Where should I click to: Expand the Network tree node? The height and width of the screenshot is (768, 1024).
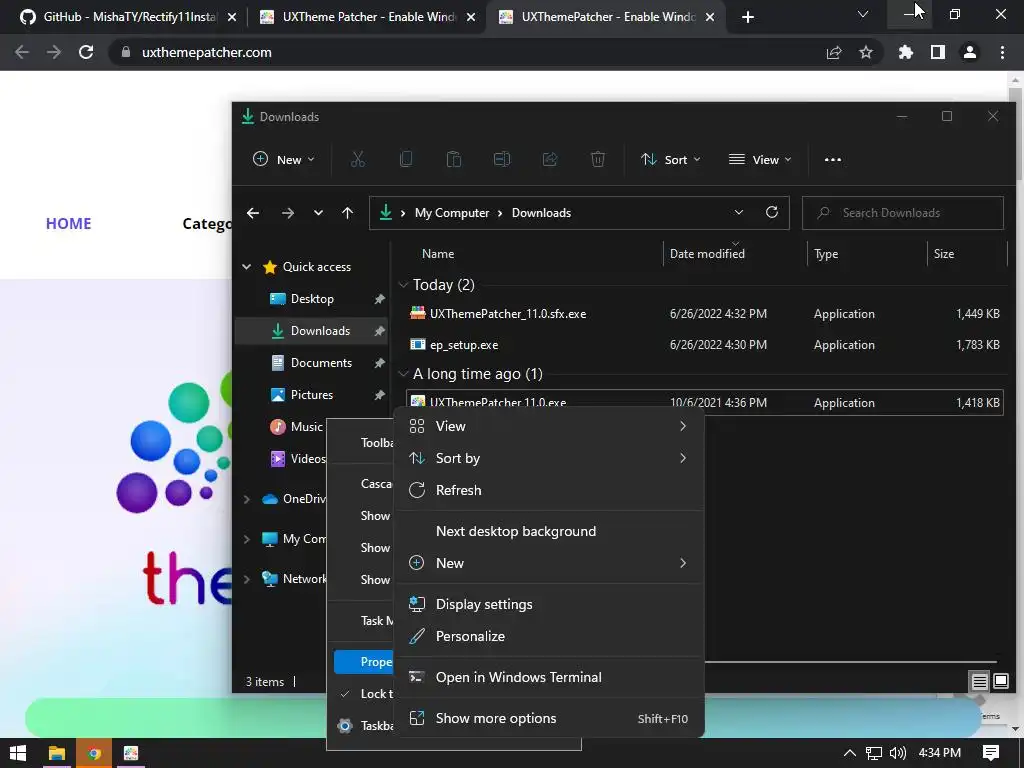point(247,579)
